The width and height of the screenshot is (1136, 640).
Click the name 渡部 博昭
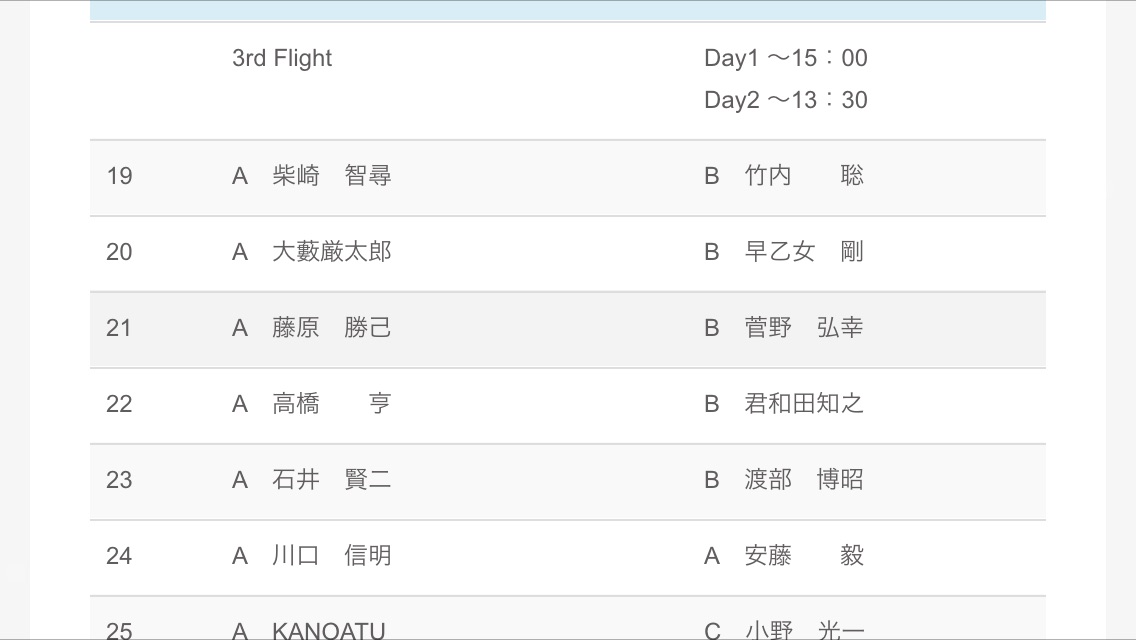tap(803, 480)
